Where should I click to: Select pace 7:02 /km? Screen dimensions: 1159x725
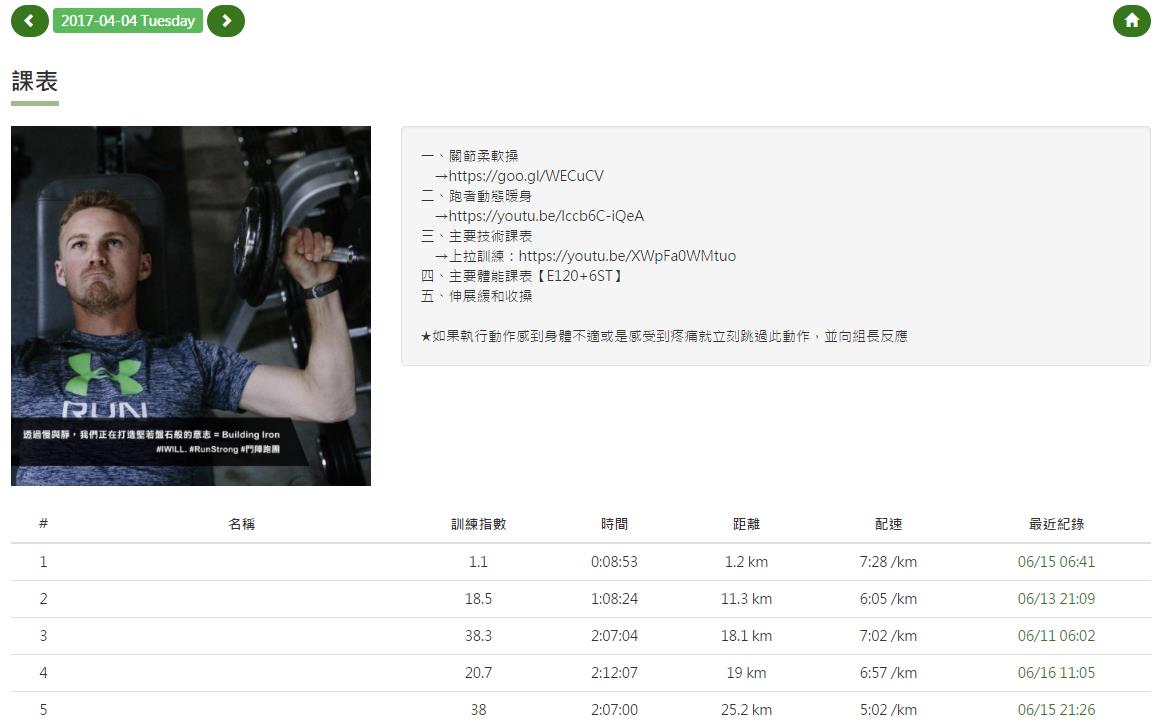[x=888, y=636]
